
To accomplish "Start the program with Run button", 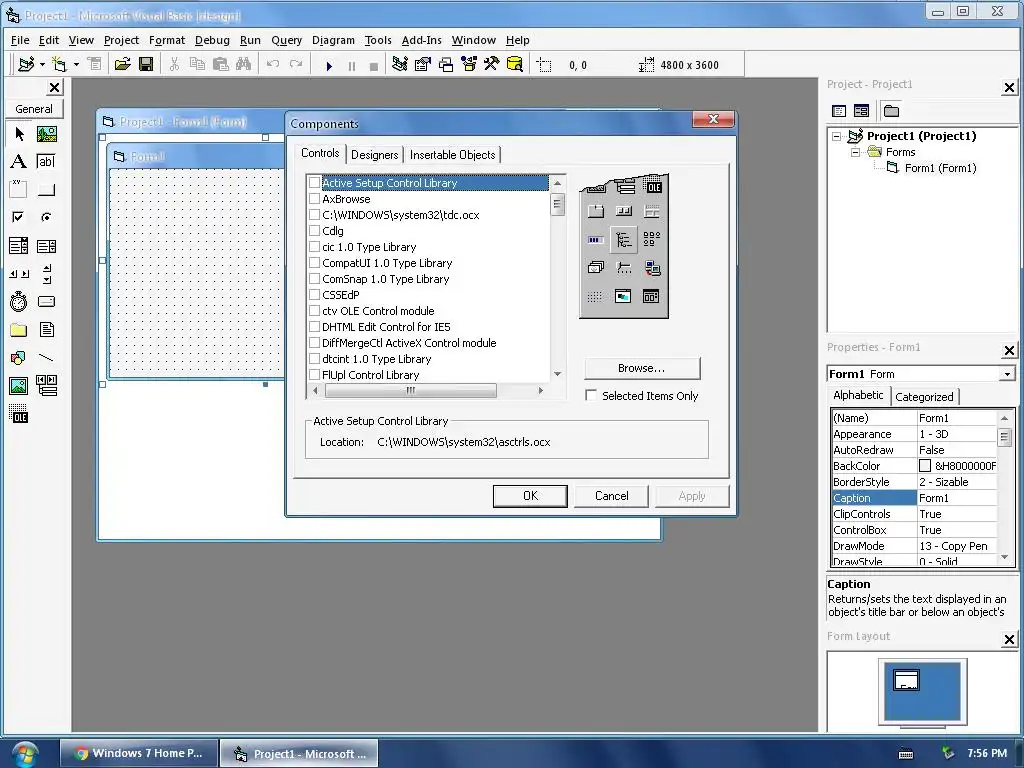I will pyautogui.click(x=329, y=65).
